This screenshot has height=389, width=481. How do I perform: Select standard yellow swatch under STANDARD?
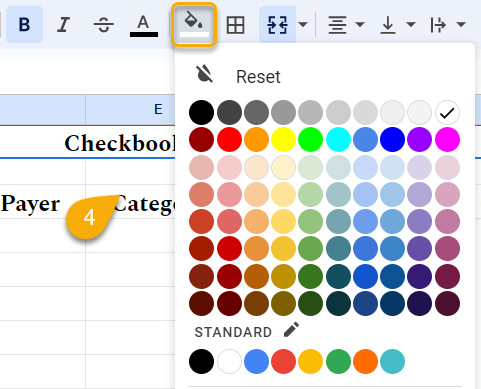tap(311, 362)
